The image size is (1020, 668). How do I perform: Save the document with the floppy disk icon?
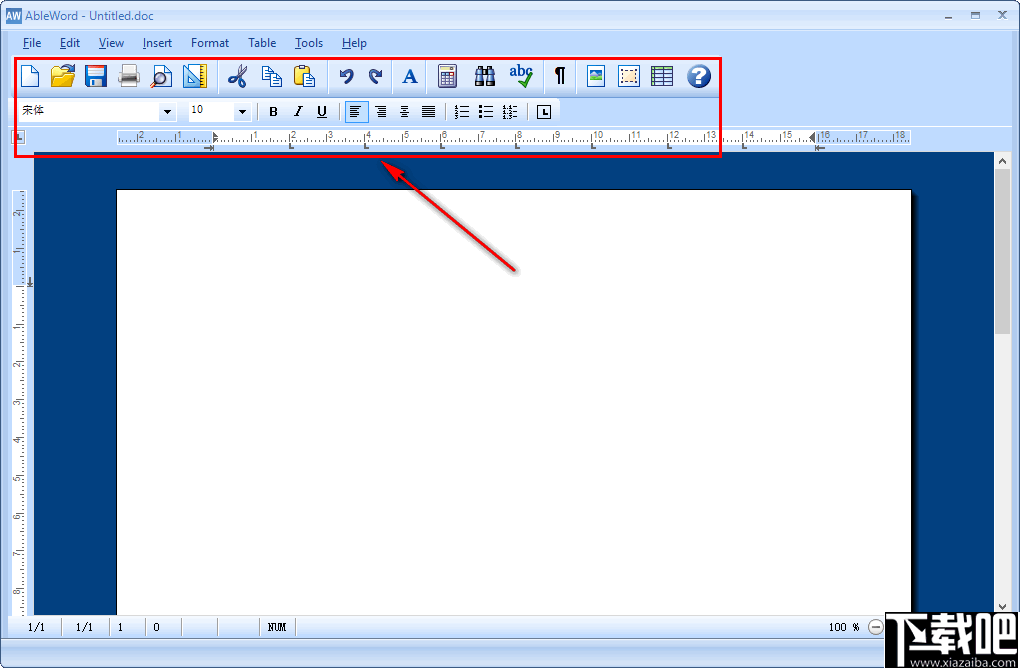96,76
